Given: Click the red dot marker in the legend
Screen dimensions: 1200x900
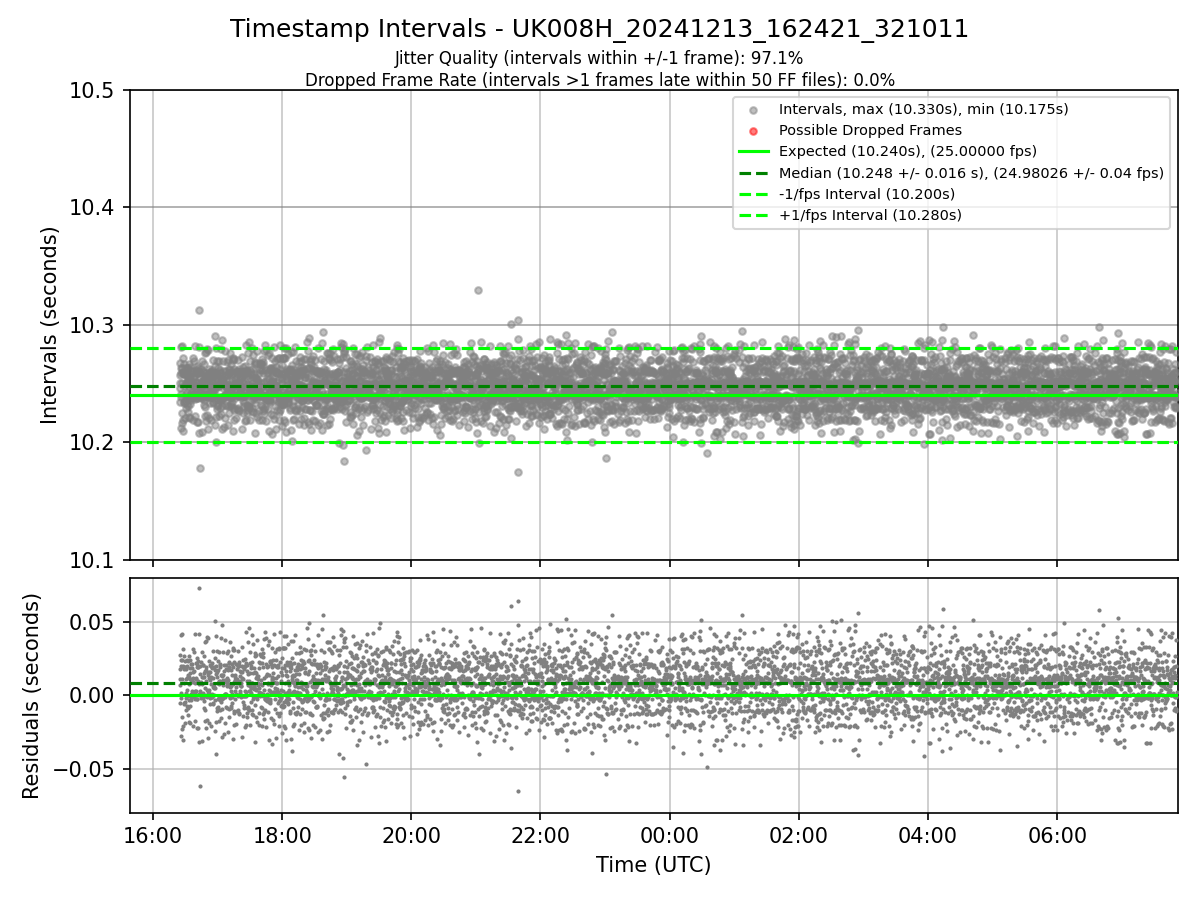Looking at the screenshot, I should 754,131.
